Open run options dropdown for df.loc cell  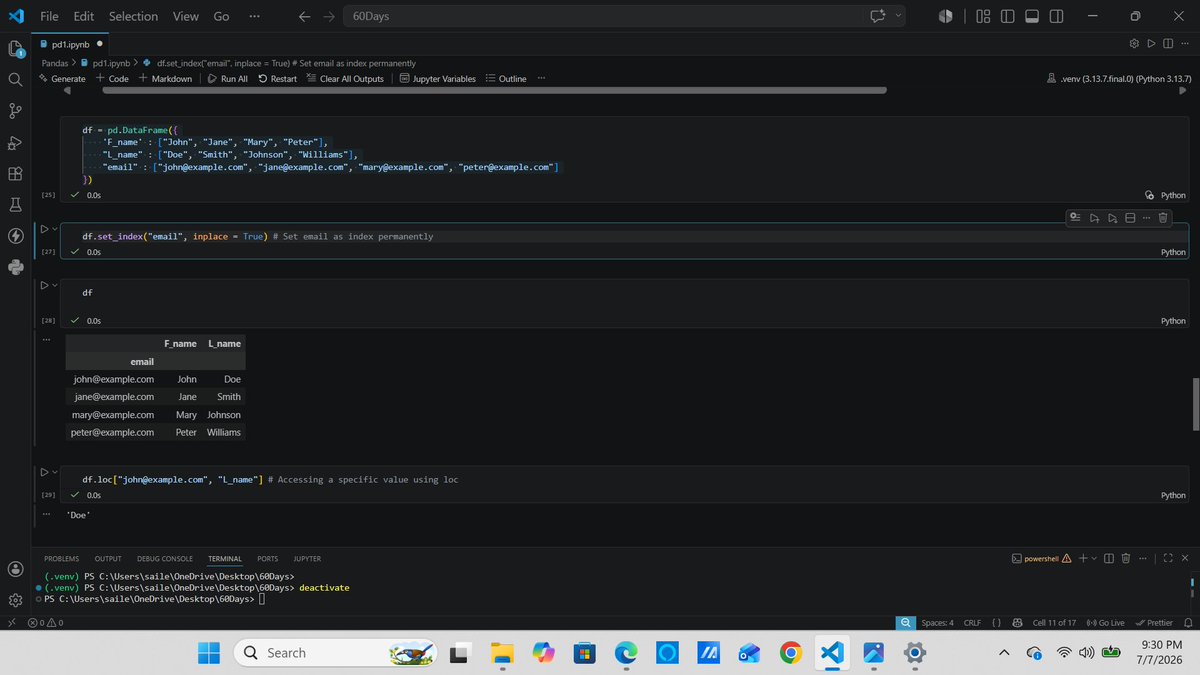[x=55, y=471]
